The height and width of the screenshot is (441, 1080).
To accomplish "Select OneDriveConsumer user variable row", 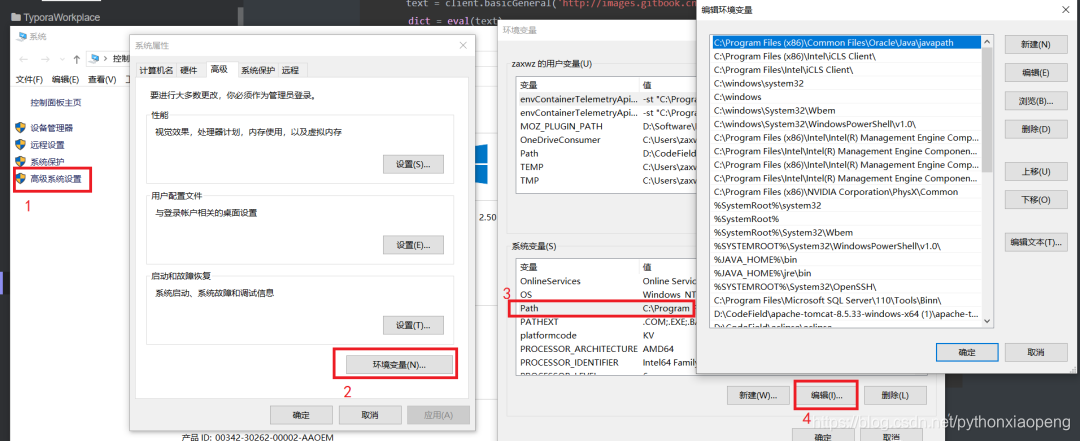I will coord(607,140).
